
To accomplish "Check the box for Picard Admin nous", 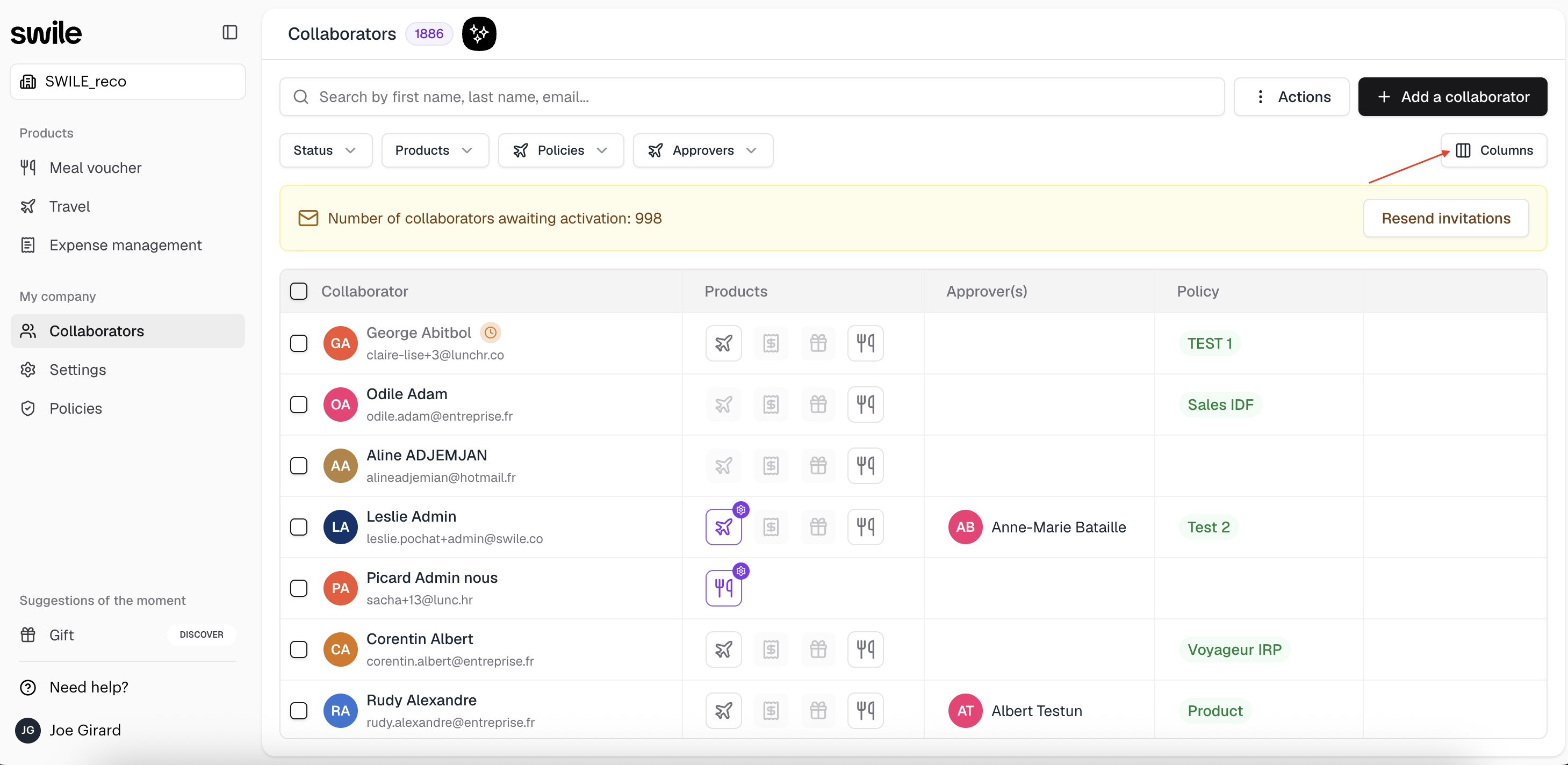I will pos(298,588).
